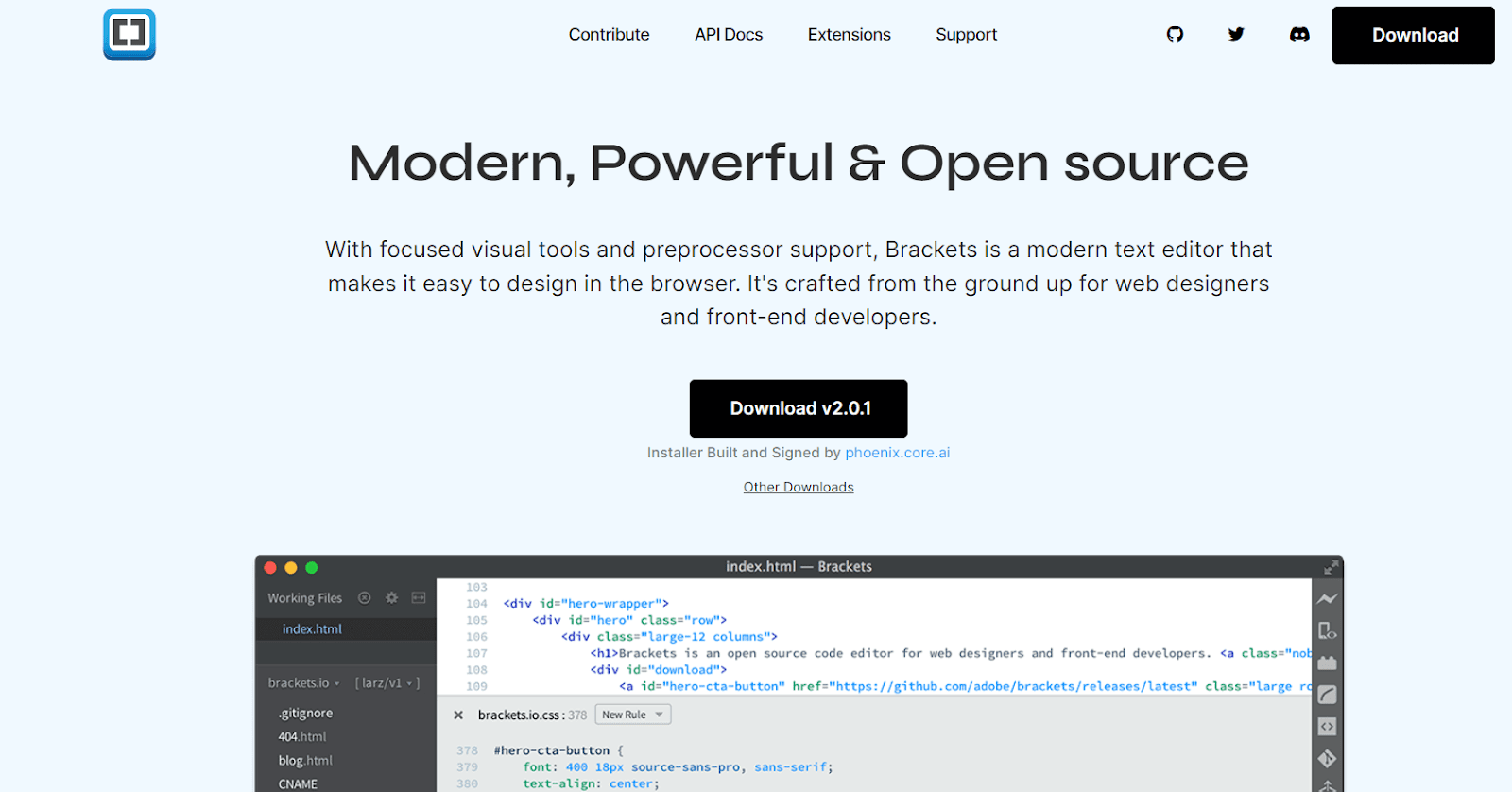Click the red close dot of editor window
The height and width of the screenshot is (792, 1512).
270,568
